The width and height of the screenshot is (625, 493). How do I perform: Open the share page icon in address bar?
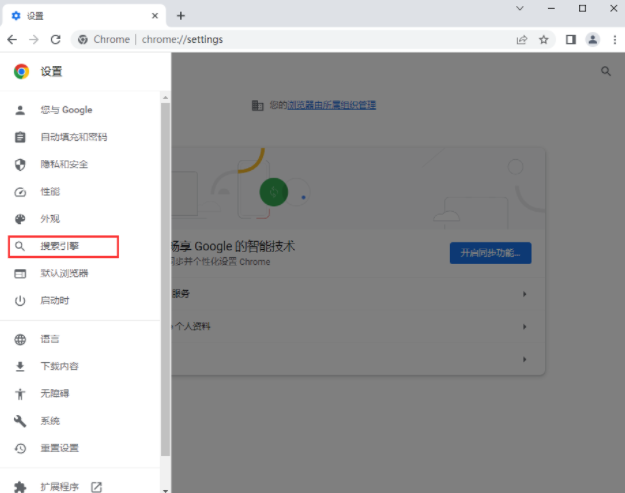522,39
